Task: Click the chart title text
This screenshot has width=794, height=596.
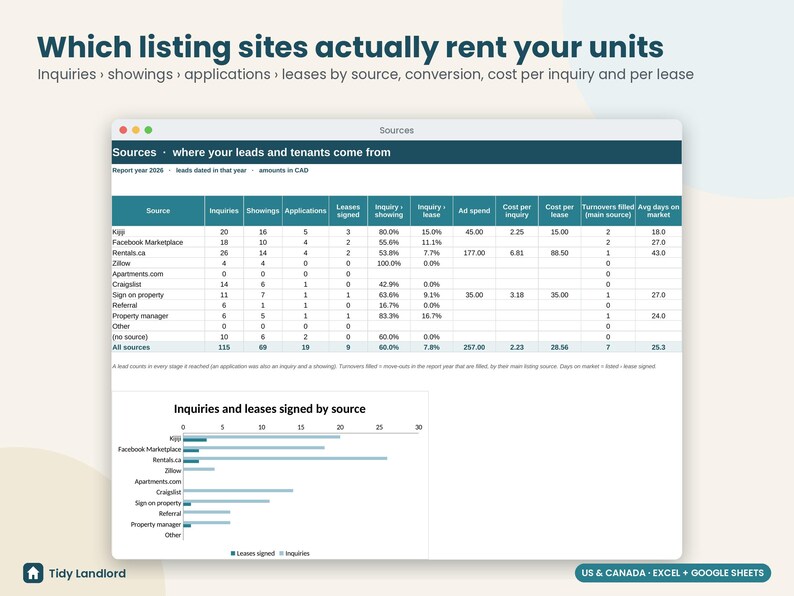Action: click(269, 409)
